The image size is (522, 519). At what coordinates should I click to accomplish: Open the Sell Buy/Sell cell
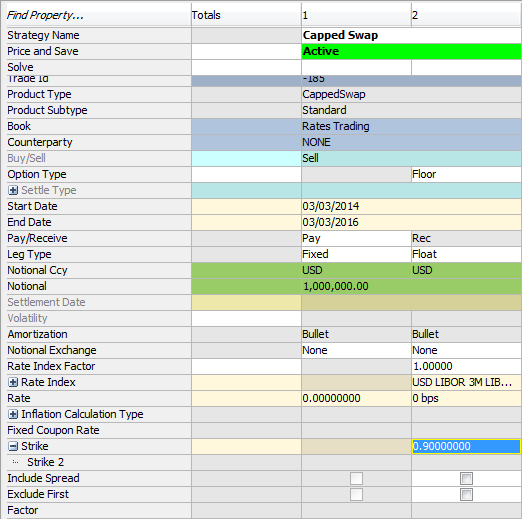pos(411,158)
